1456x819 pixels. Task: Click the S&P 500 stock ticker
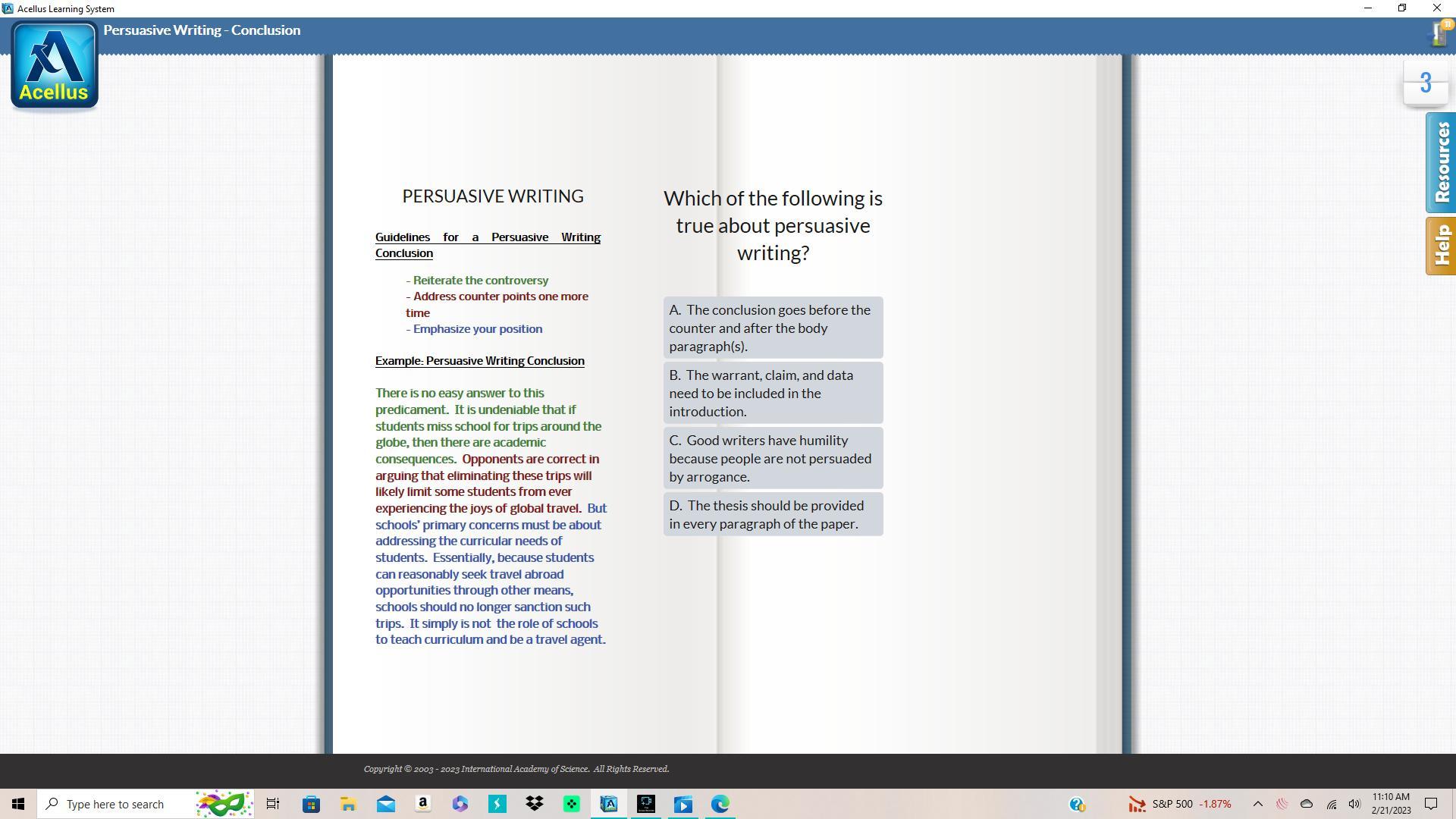pyautogui.click(x=1183, y=804)
